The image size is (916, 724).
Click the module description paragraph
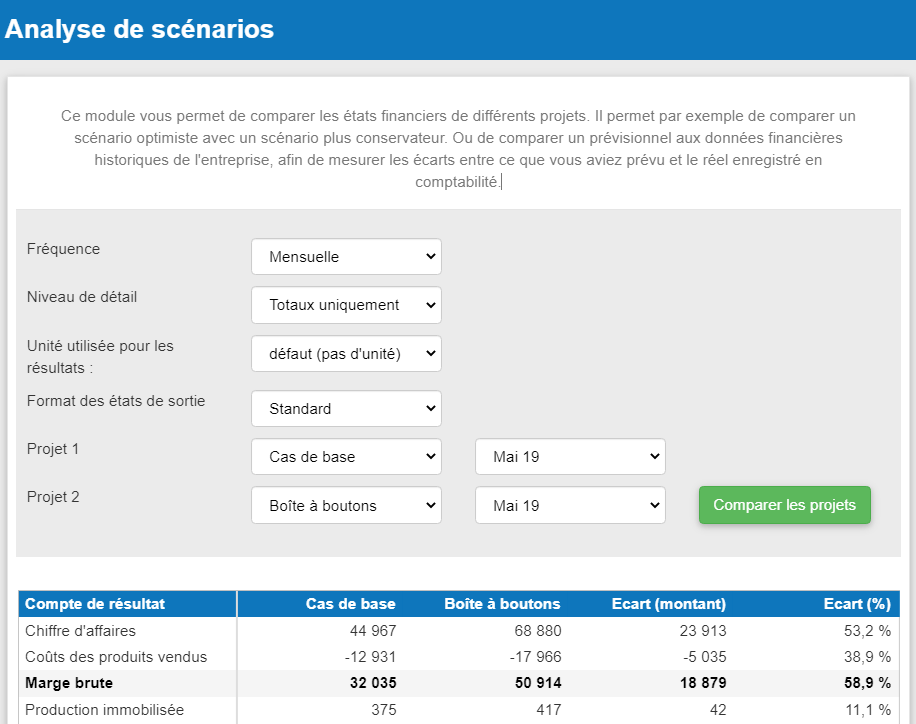pos(458,149)
